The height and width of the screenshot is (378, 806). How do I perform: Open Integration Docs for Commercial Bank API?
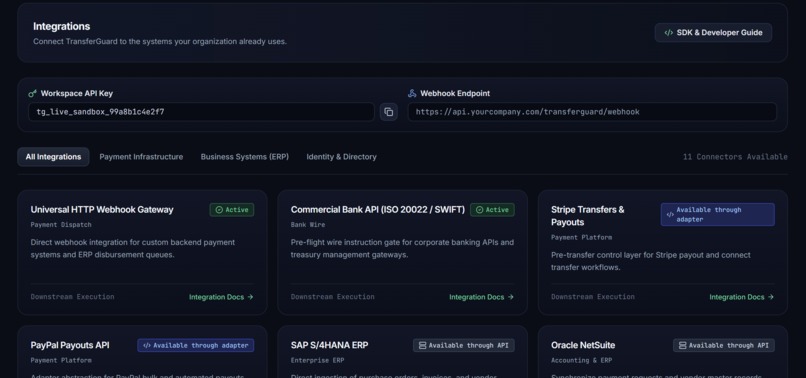(x=481, y=297)
